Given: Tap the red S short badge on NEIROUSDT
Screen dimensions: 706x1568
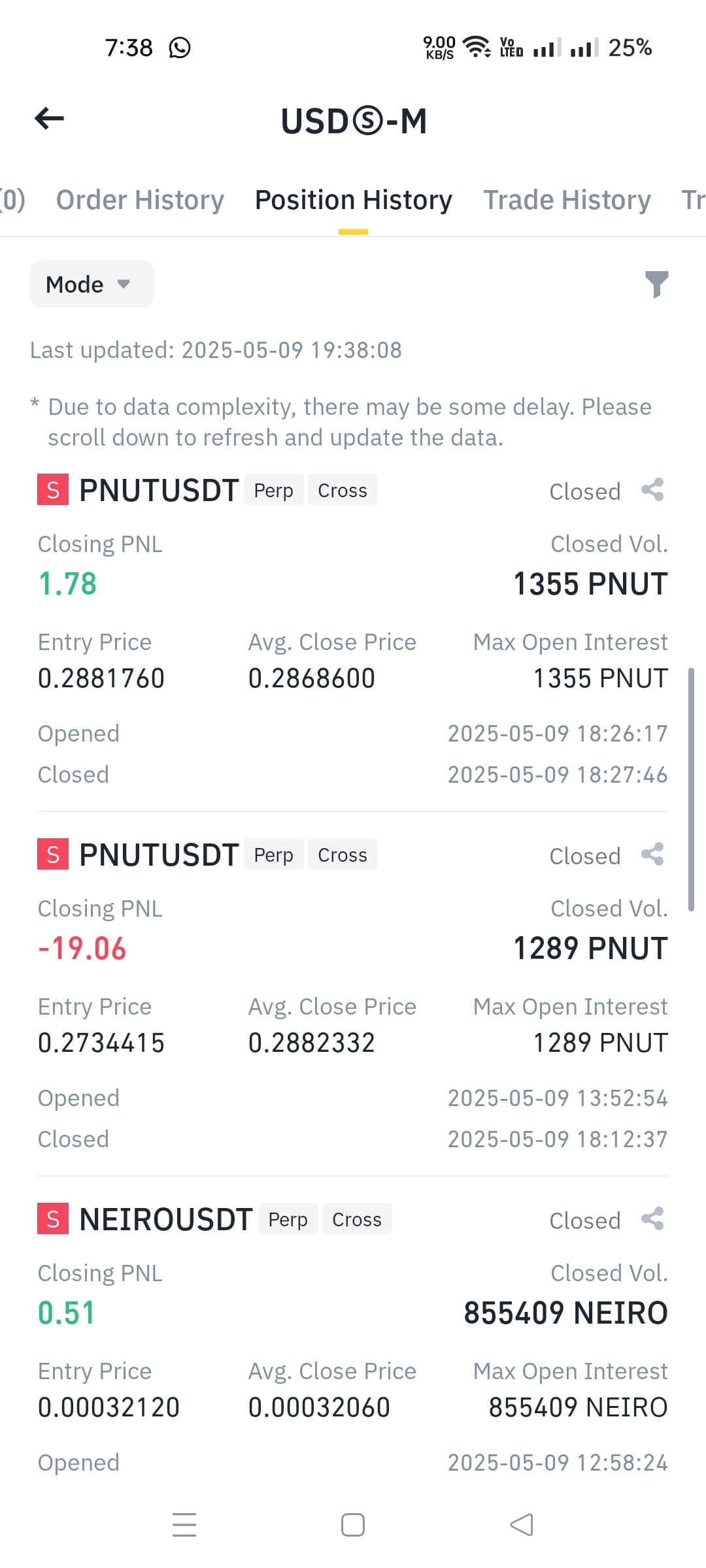Looking at the screenshot, I should 53,1219.
